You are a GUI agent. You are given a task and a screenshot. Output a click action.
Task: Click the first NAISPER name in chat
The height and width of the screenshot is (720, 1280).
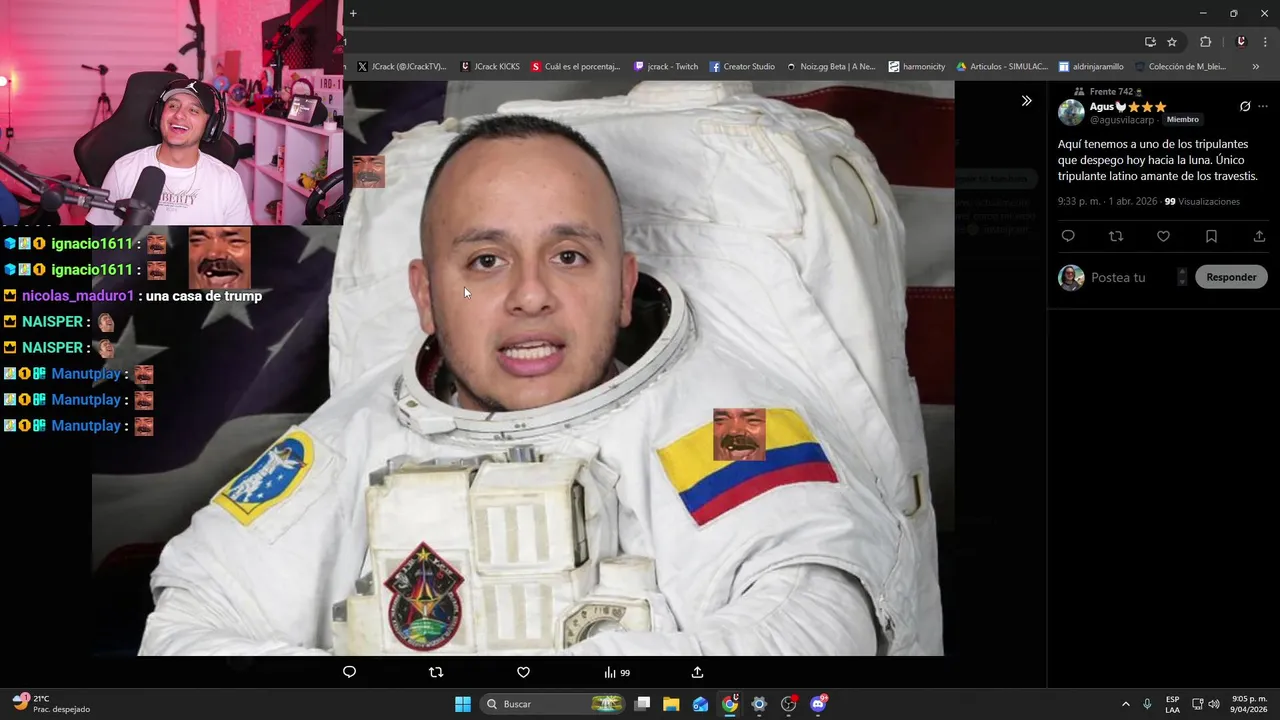(x=52, y=322)
